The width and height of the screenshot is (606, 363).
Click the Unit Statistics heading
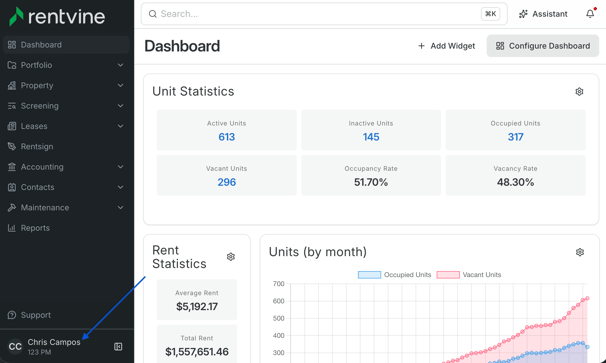tap(193, 91)
